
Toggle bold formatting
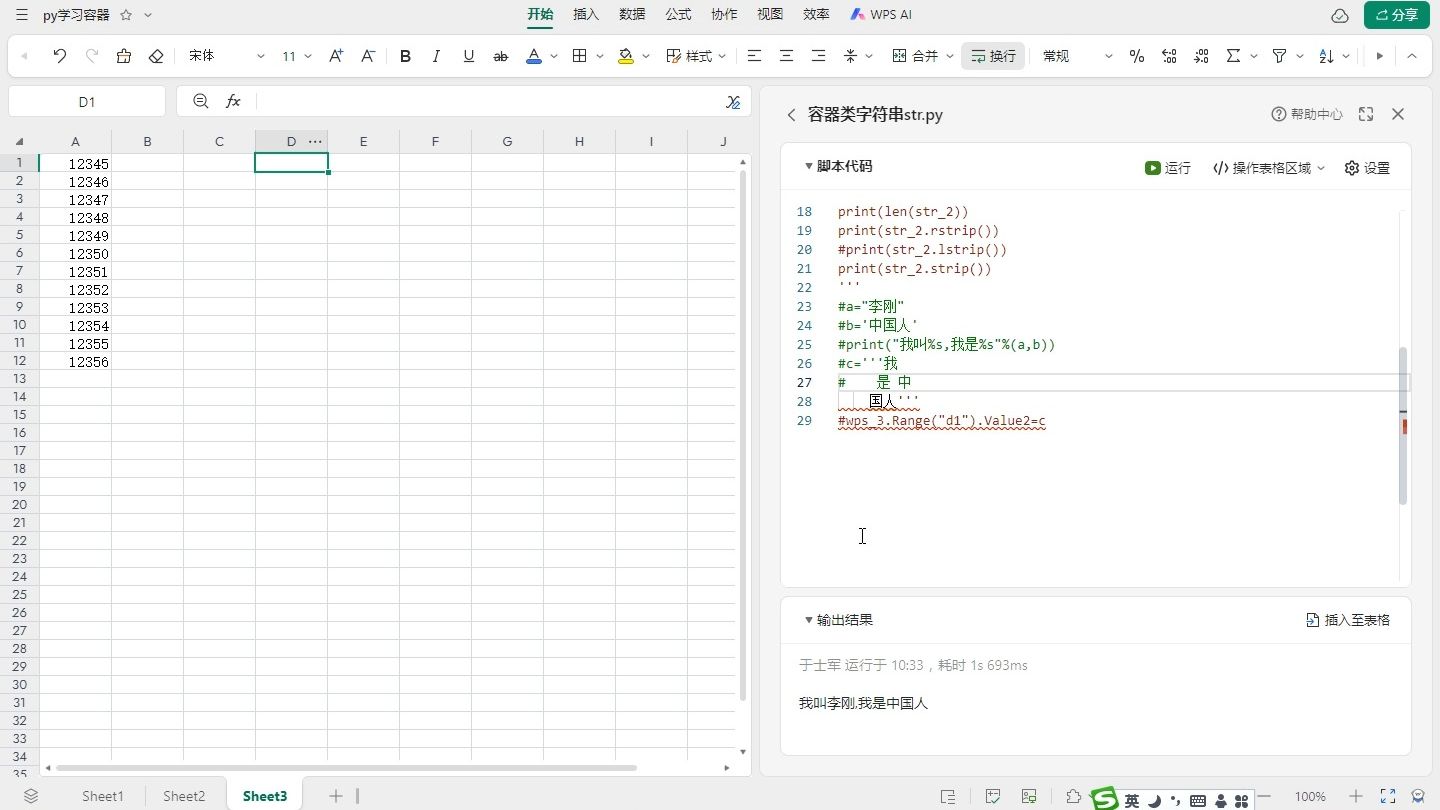[405, 56]
